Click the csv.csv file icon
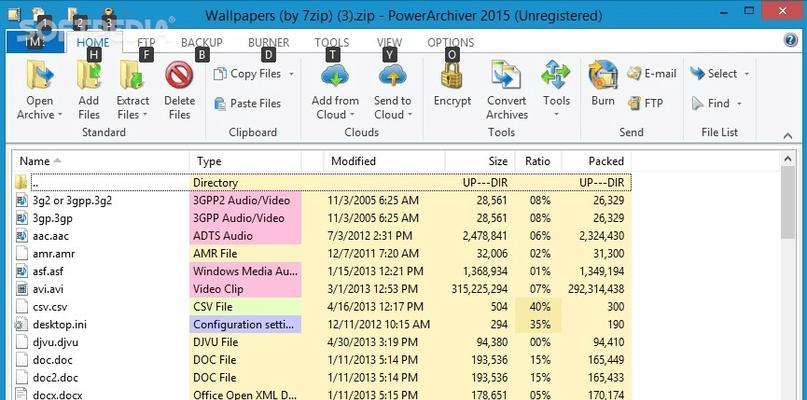 (21, 307)
